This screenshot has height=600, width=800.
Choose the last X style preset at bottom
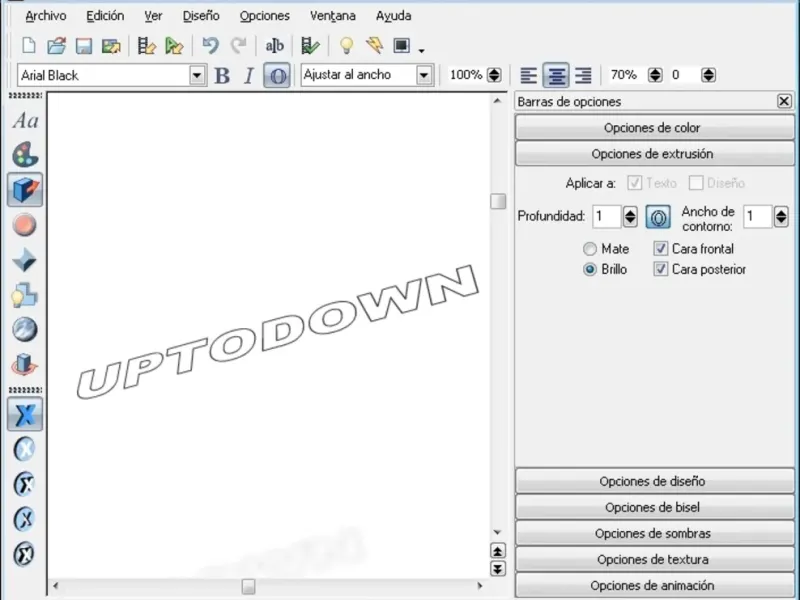24,554
